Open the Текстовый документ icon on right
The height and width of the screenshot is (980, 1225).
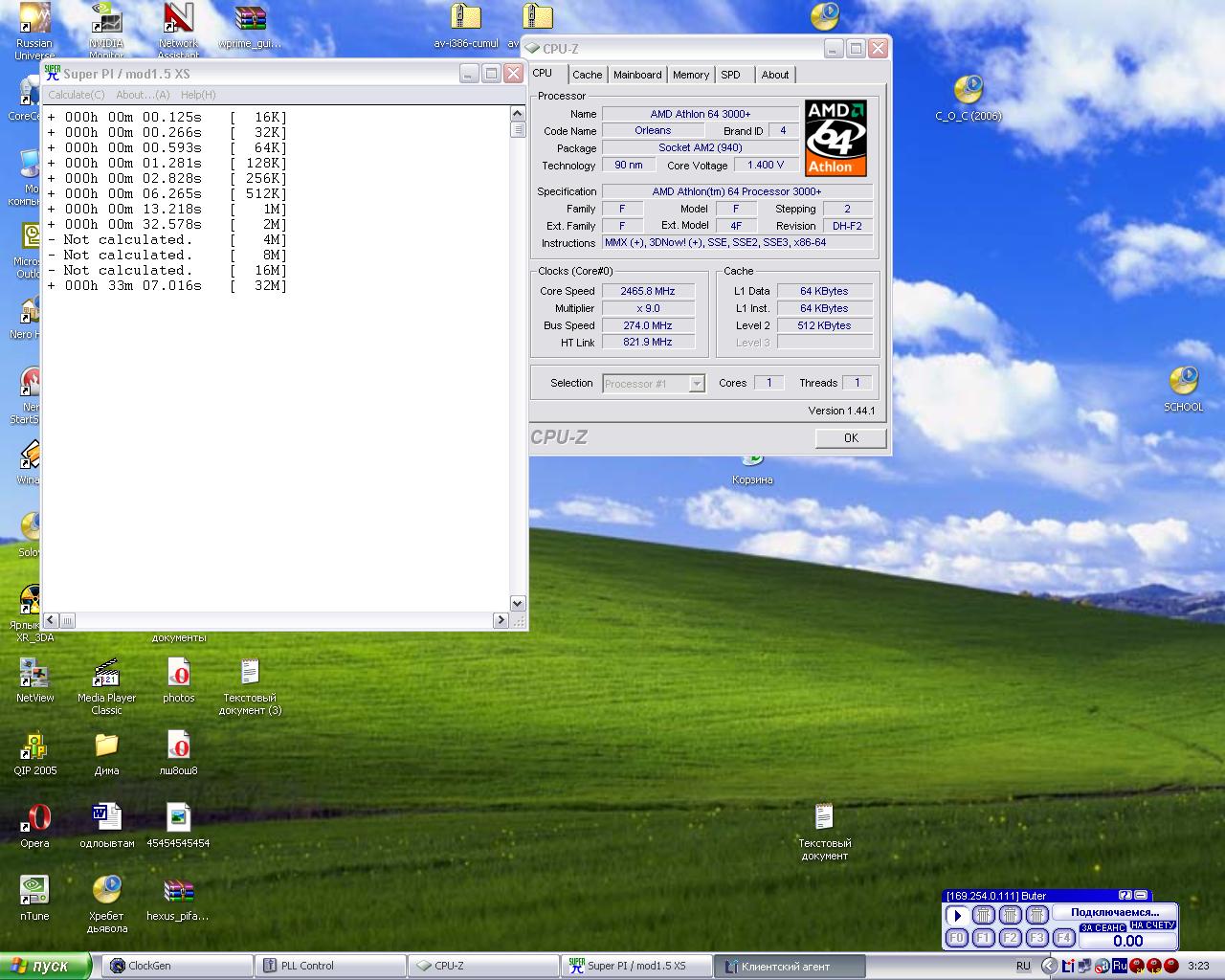pyautogui.click(x=824, y=832)
